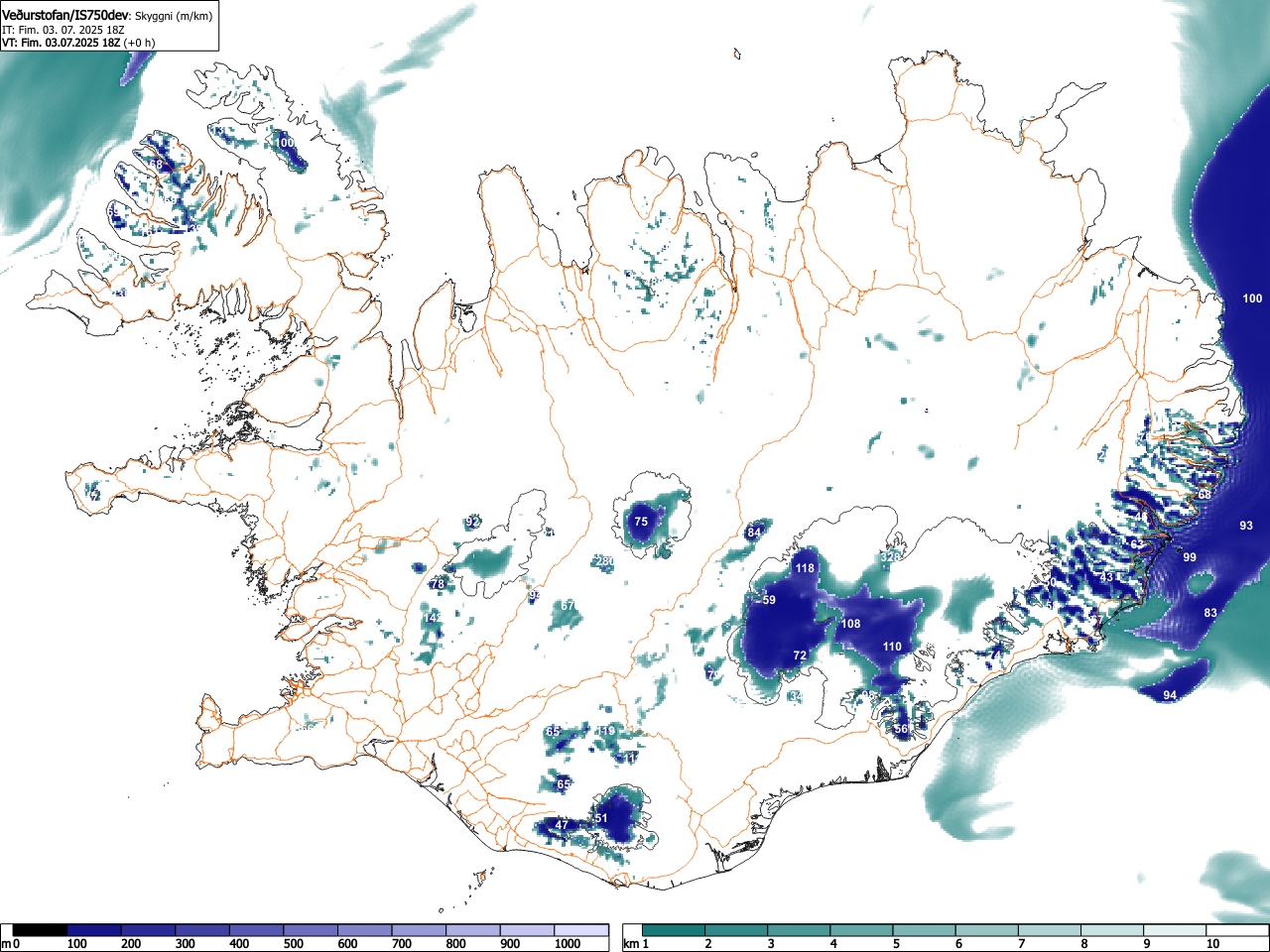Select the '1000' tick label in the meter legend

pos(568,944)
